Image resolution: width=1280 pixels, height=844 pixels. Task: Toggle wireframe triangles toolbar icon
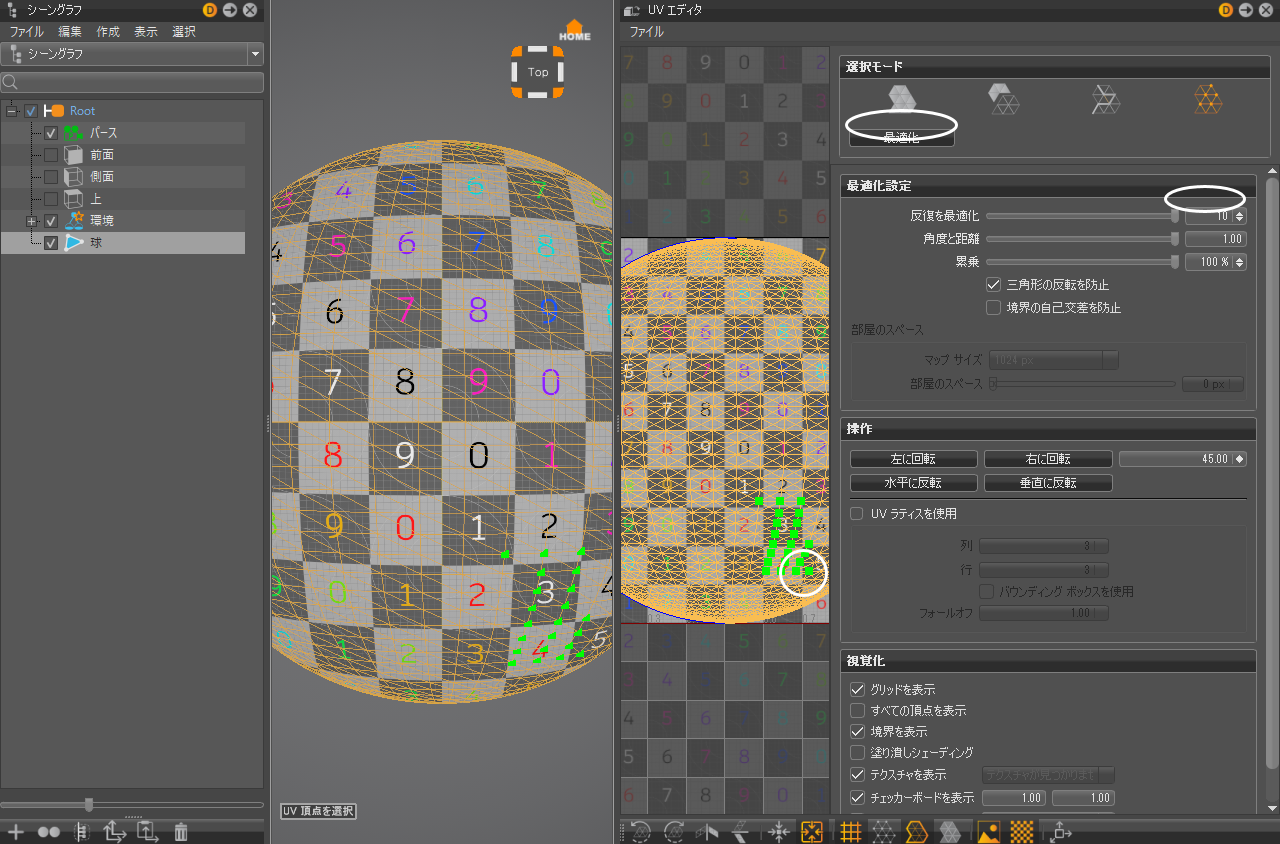(883, 831)
